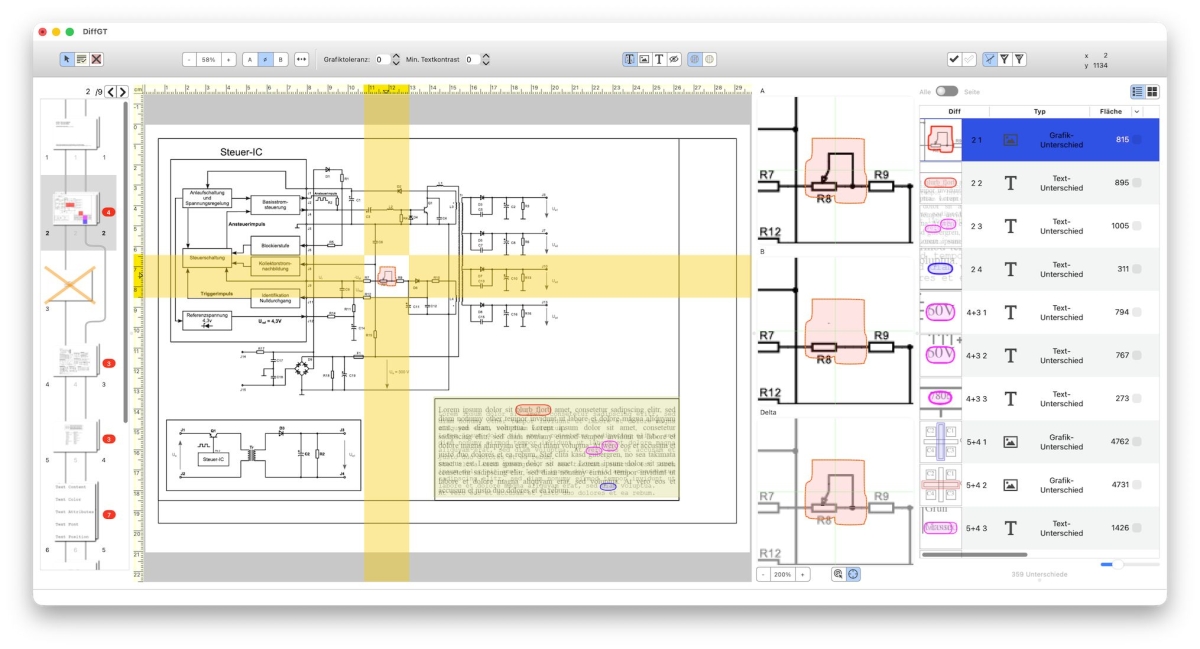Switch diff list to grid view

(1152, 91)
